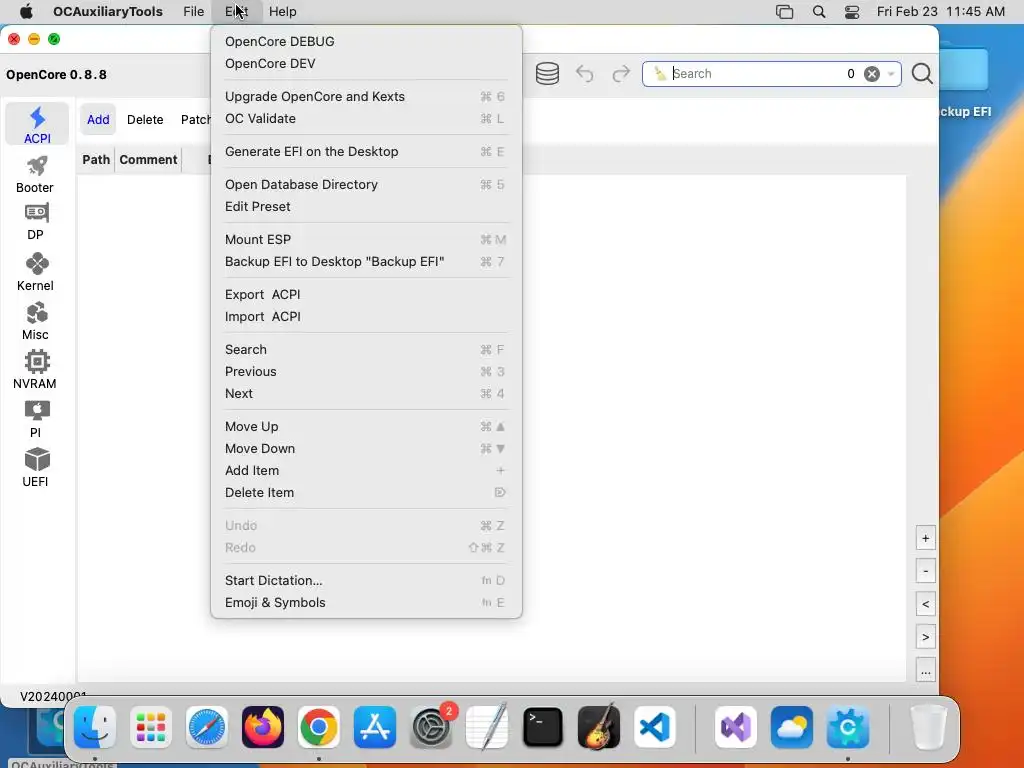
Task: Choose Import ACPI from menu
Action: point(366,317)
